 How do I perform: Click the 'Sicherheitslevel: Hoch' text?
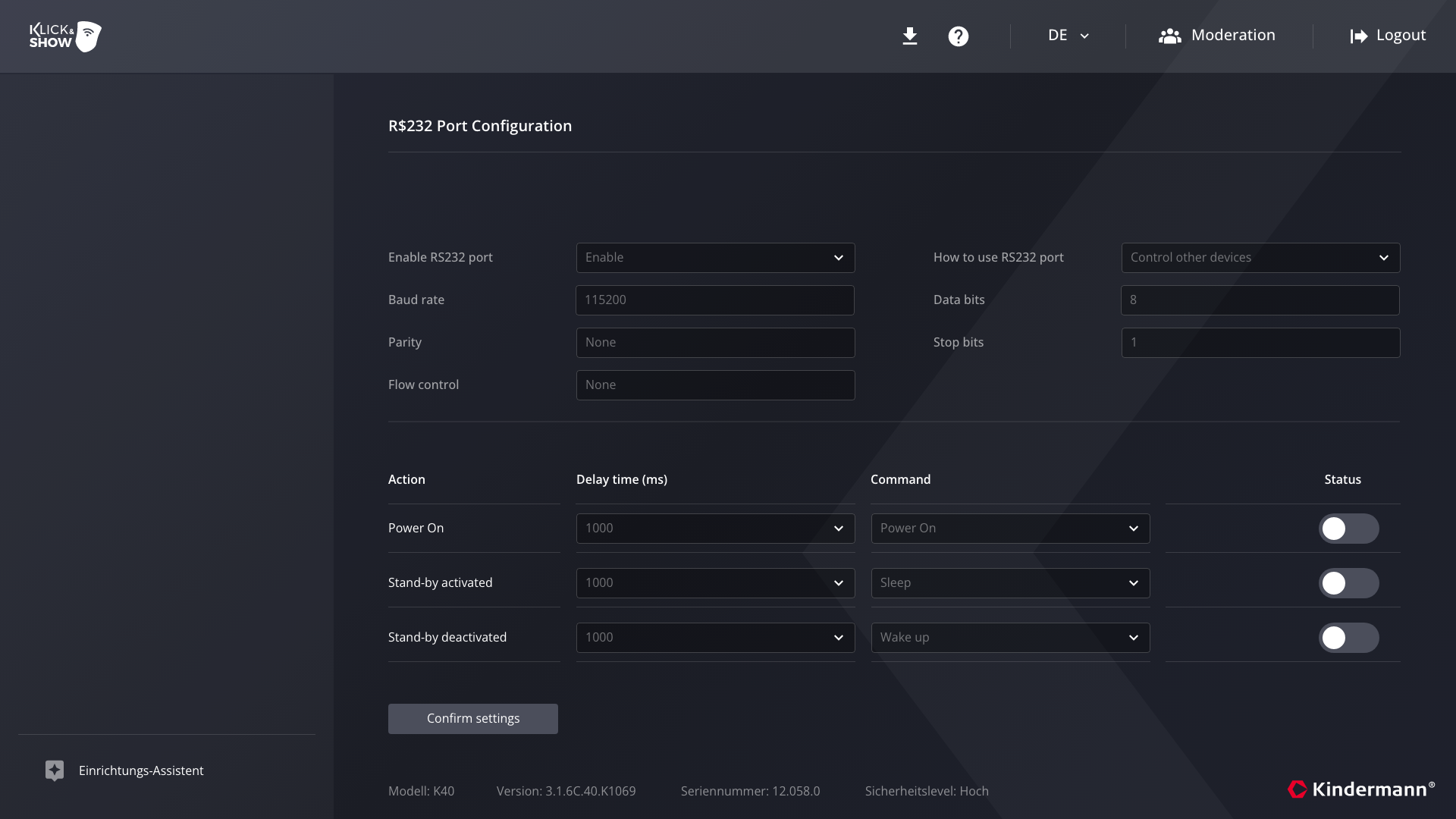click(x=927, y=791)
